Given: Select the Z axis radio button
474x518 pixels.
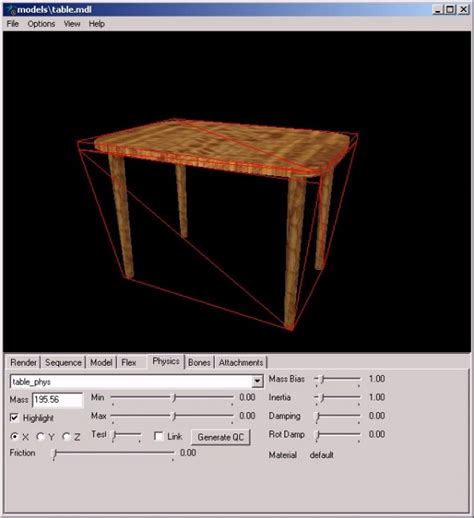Looking at the screenshot, I should click(66, 436).
